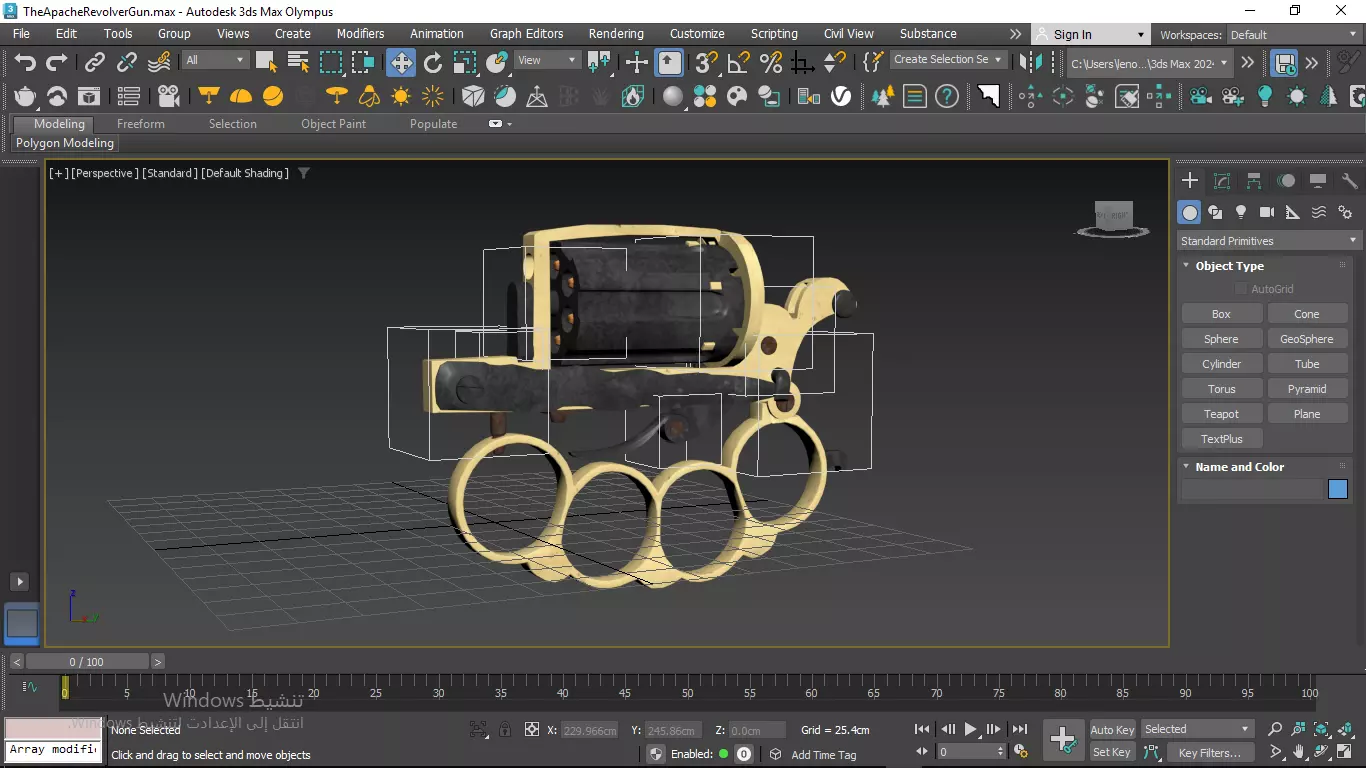Viewport: 1366px width, 768px height.
Task: Click the question mark help icon
Action: point(946,96)
